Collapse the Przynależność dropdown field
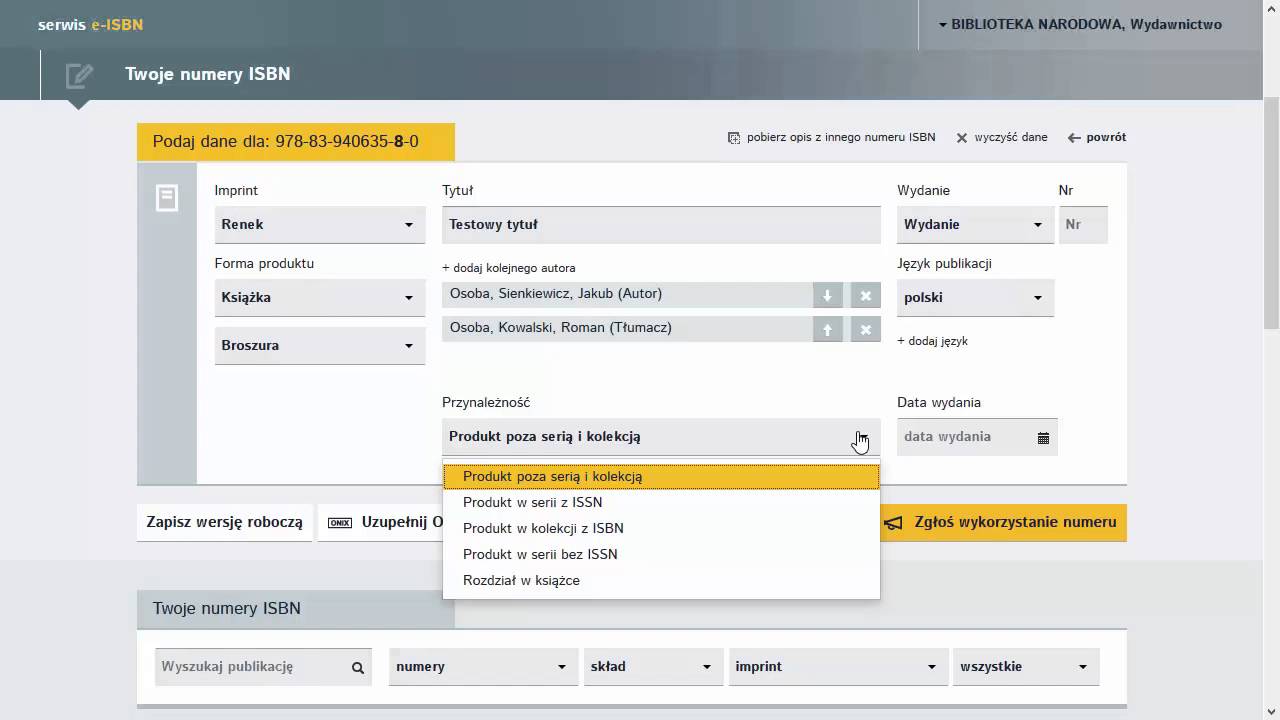Image resolution: width=1280 pixels, height=720 pixels. point(661,437)
